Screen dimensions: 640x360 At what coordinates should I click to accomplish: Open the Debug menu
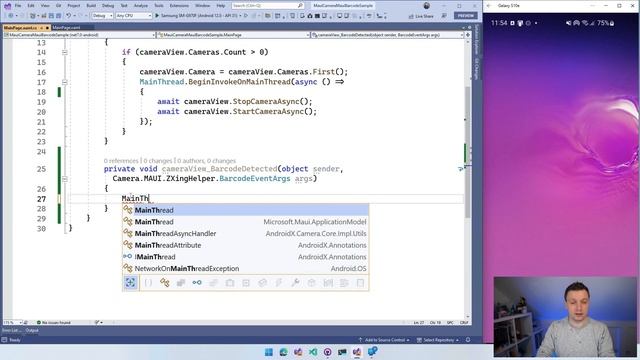click(x=108, y=6)
